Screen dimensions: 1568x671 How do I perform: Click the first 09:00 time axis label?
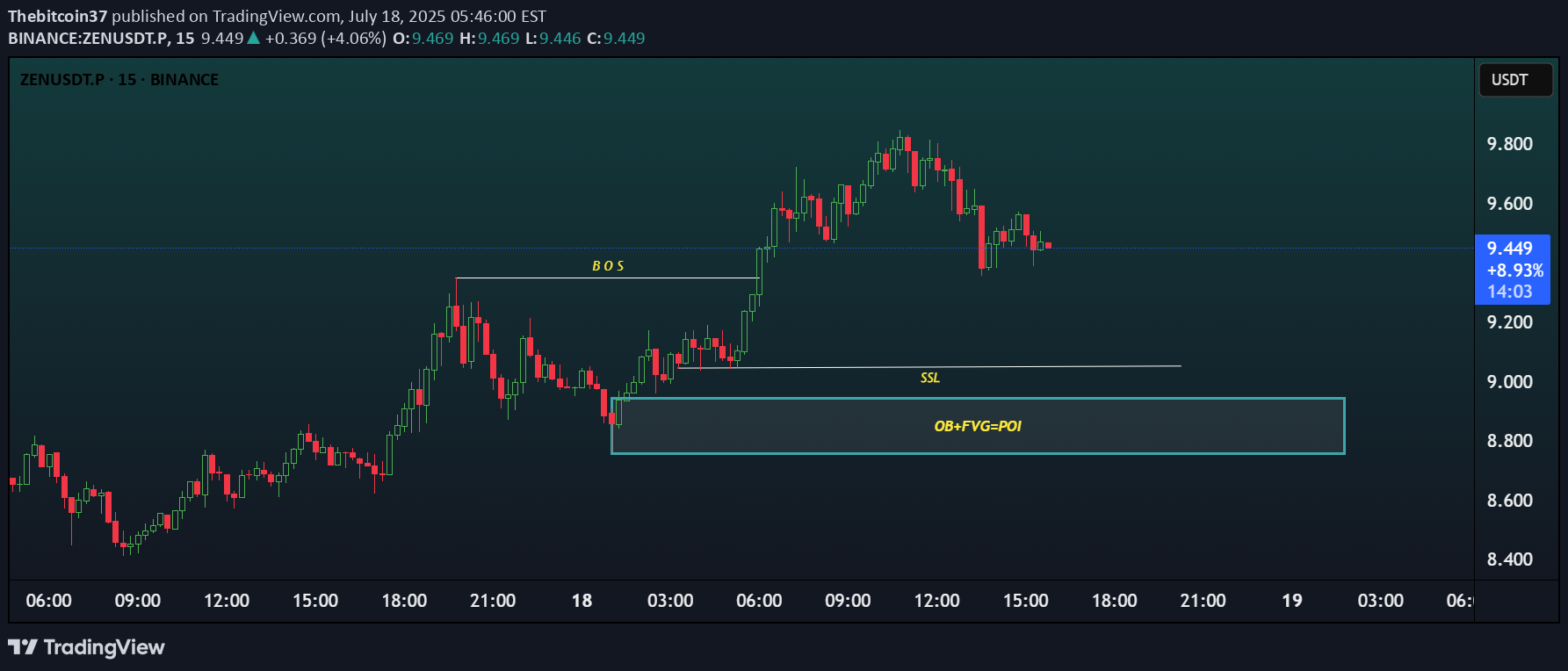coord(137,601)
